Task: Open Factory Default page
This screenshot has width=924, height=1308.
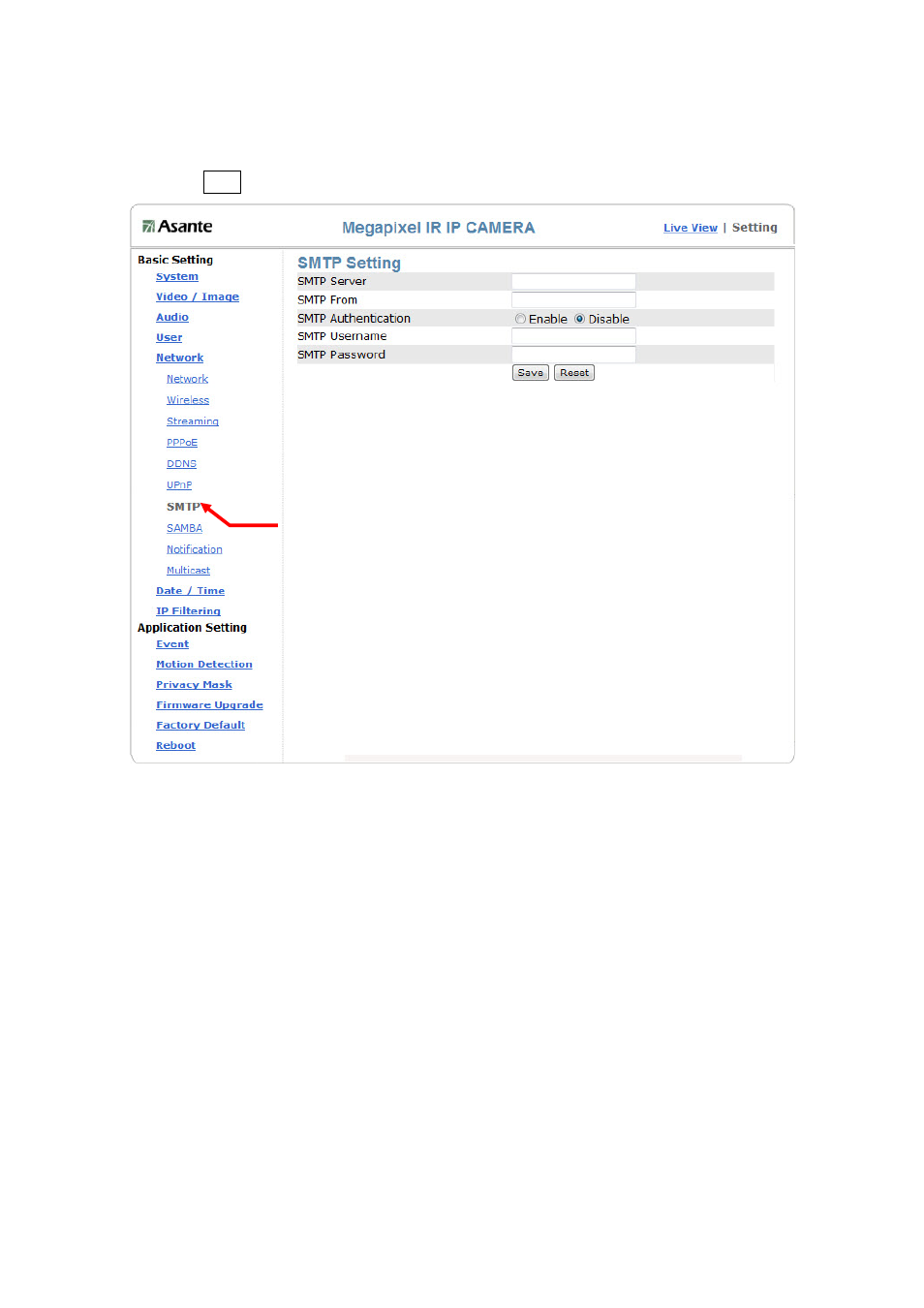Action: (200, 726)
